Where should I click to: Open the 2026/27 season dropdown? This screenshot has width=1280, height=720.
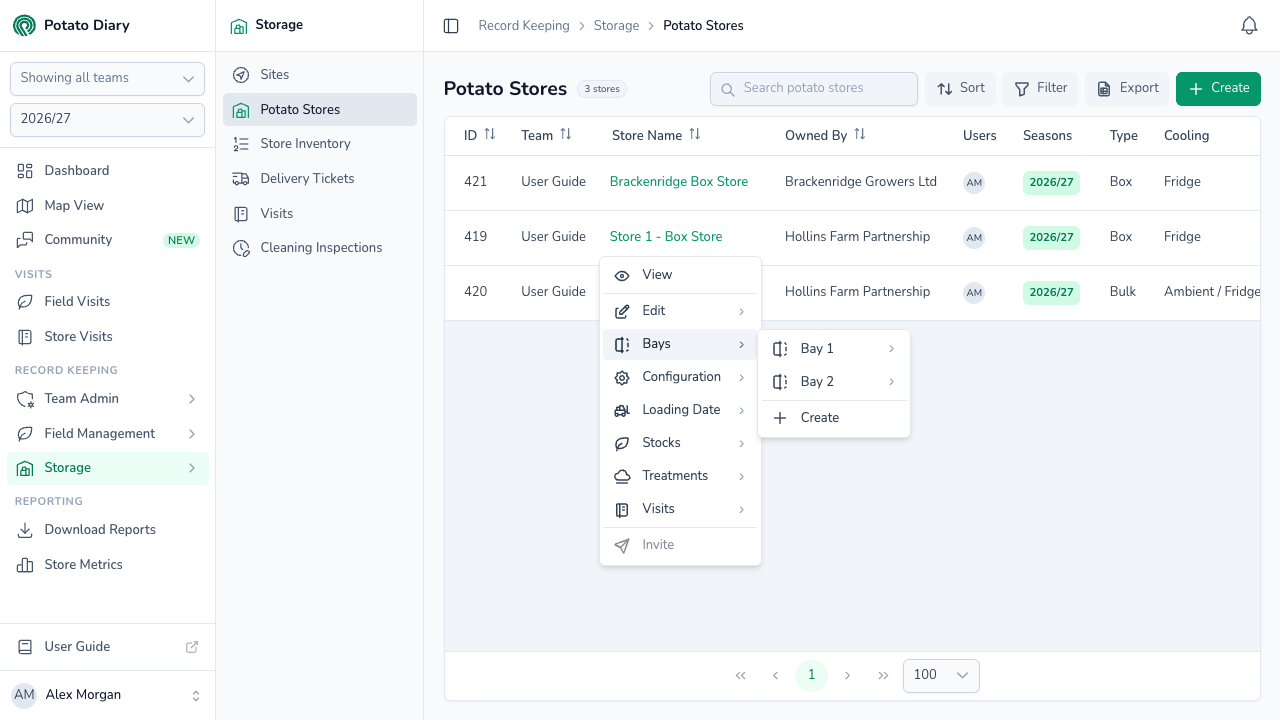[x=107, y=119]
